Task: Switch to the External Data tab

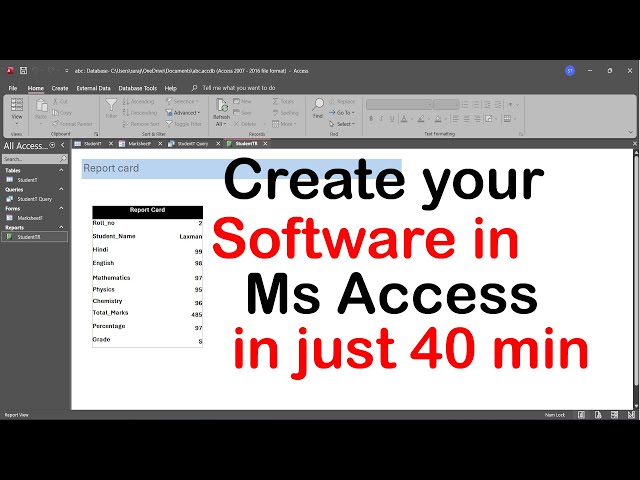Action: point(93,88)
